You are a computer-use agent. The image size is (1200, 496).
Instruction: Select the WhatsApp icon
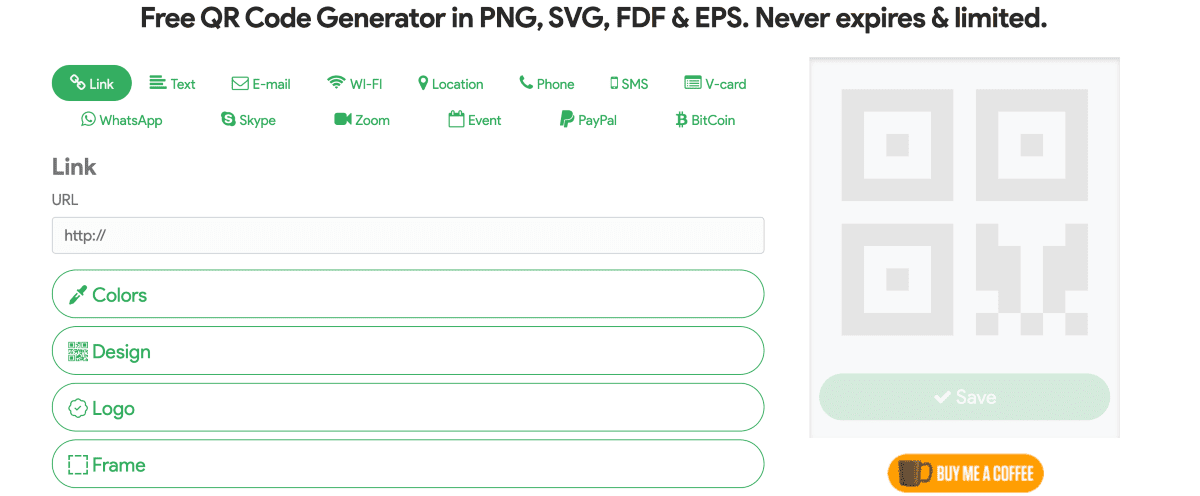coord(88,120)
